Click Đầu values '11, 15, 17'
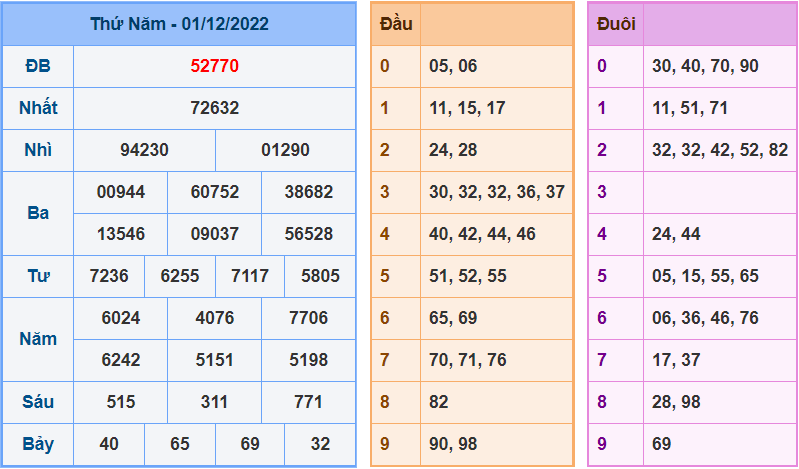Image resolution: width=799 pixels, height=469 pixels. (x=467, y=108)
